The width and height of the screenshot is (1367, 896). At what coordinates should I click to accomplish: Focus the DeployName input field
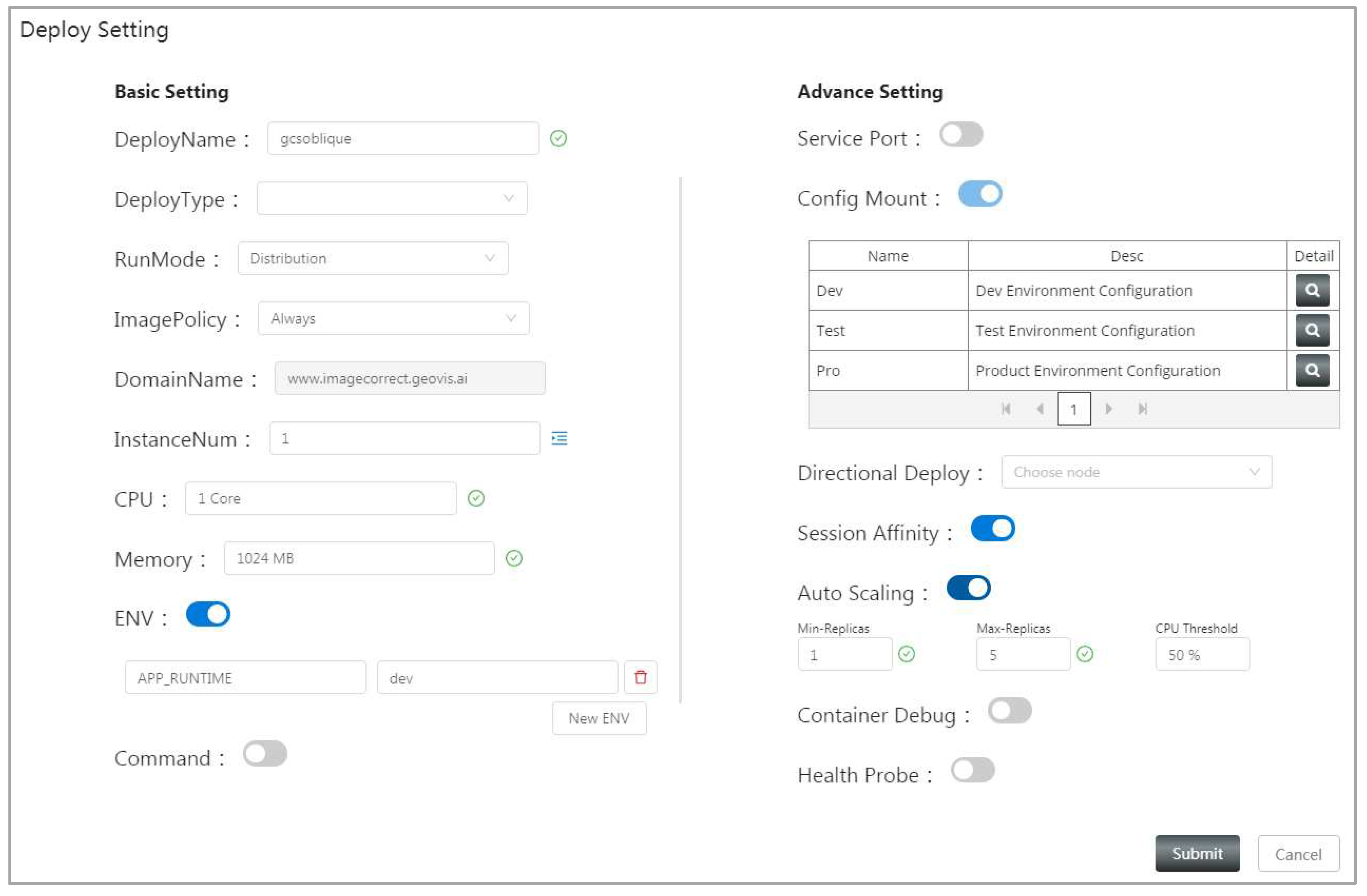click(403, 139)
